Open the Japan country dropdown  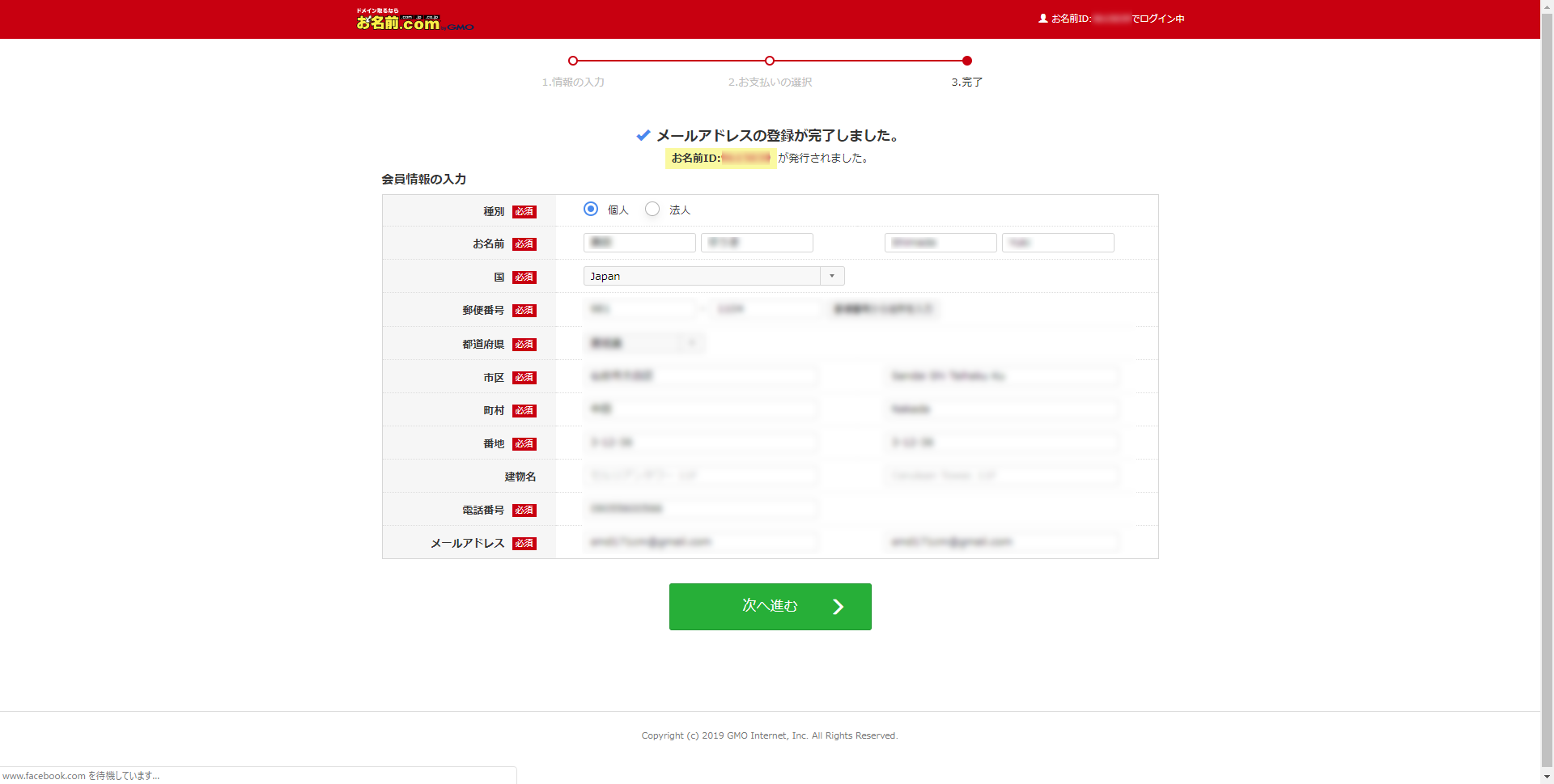(x=714, y=276)
